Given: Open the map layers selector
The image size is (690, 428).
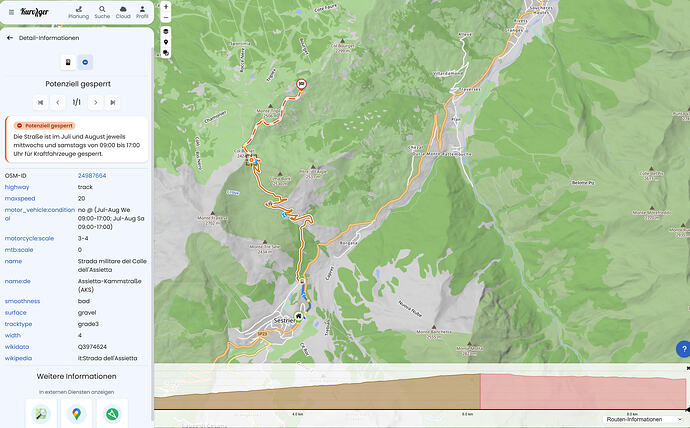Looking at the screenshot, I should click(x=166, y=32).
